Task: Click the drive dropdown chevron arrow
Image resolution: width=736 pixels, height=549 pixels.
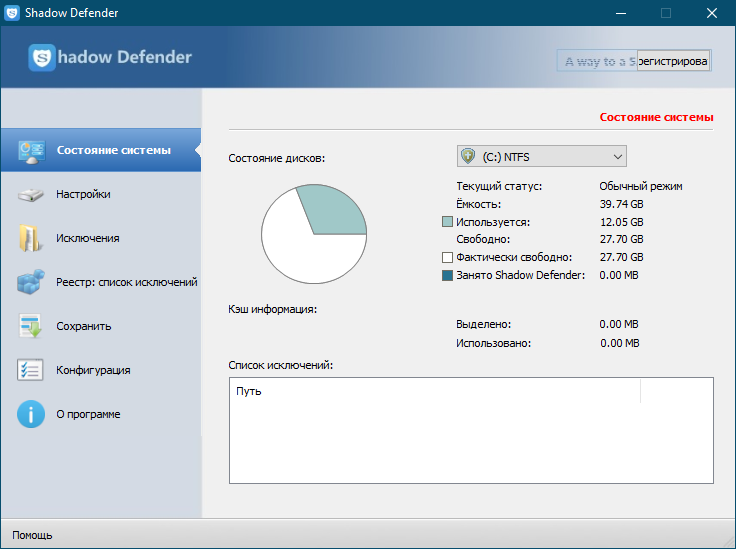Action: pos(618,157)
